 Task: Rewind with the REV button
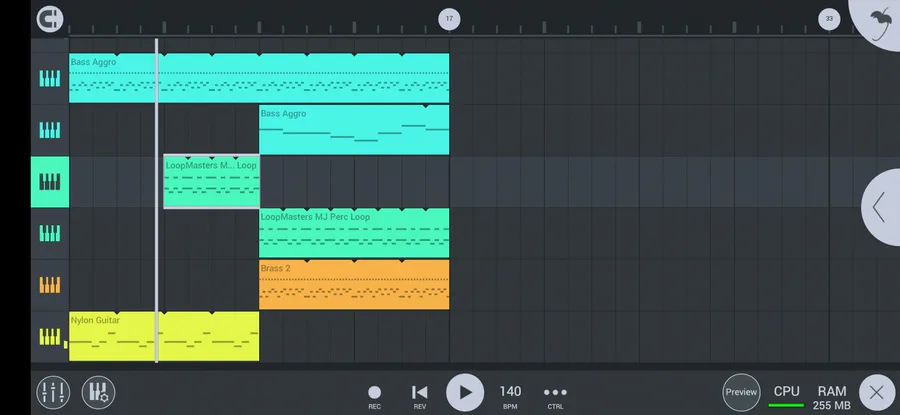(x=420, y=397)
